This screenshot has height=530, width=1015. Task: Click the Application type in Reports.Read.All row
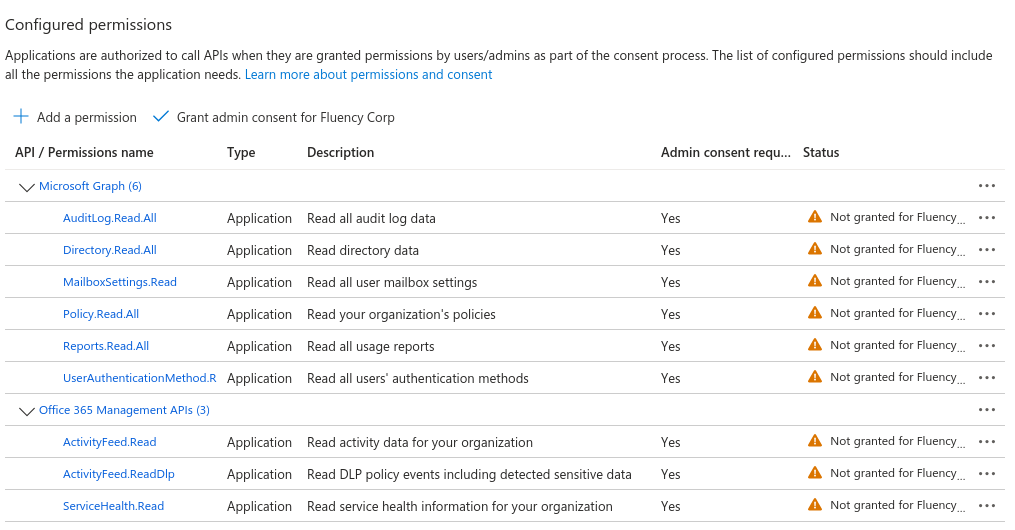pos(259,347)
